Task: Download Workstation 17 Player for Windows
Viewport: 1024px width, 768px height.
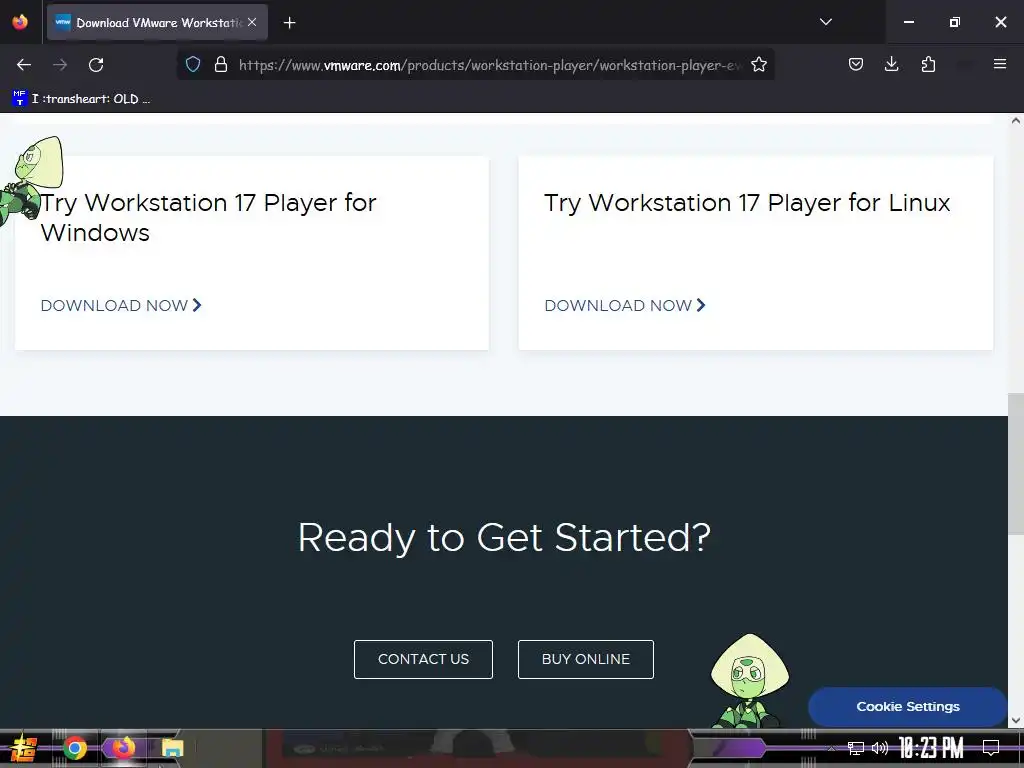Action: pos(121,306)
